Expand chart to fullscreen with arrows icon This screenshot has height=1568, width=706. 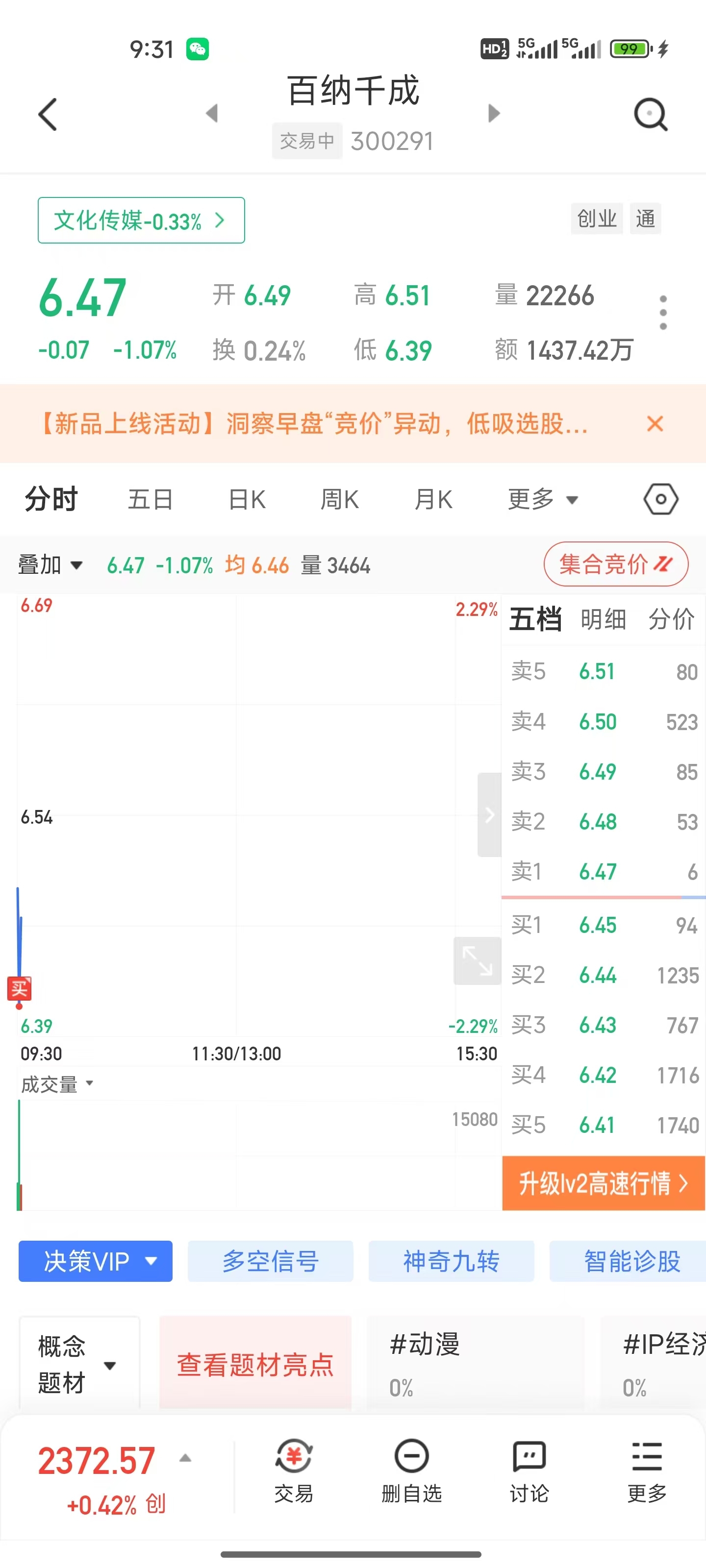[478, 961]
